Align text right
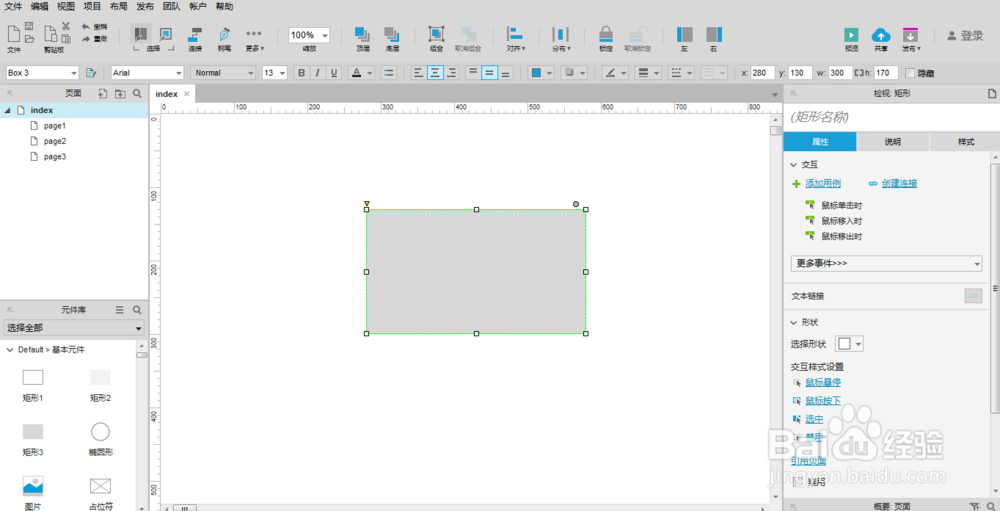This screenshot has height=511, width=1000. point(452,73)
